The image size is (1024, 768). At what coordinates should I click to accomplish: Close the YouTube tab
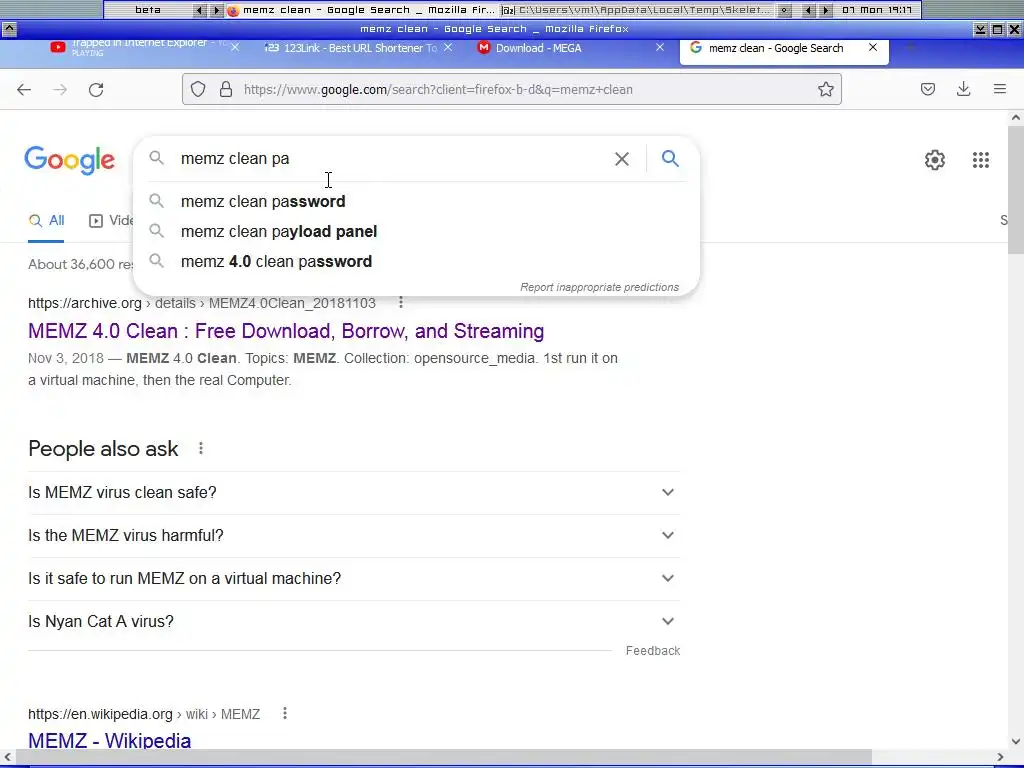[235, 48]
